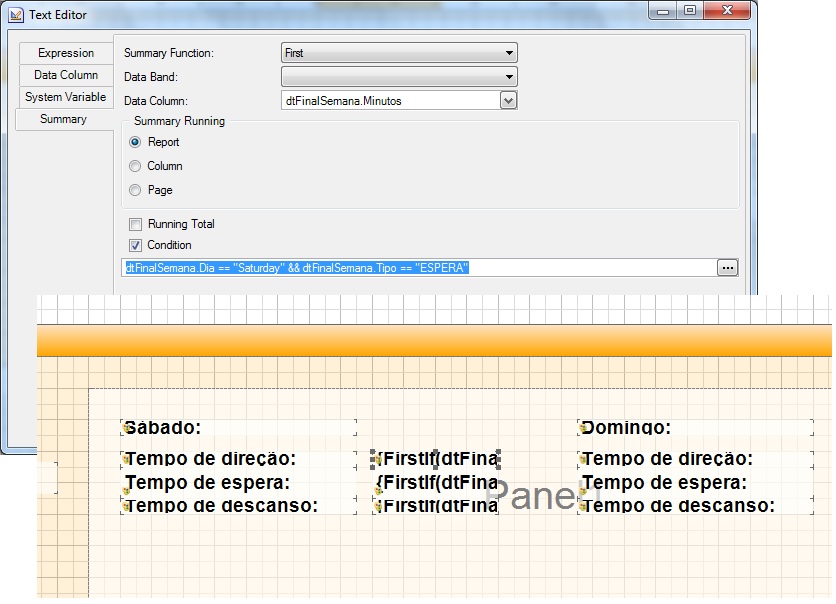Minimize the Text Editor window
This screenshot has width=836, height=604.
coord(663,11)
